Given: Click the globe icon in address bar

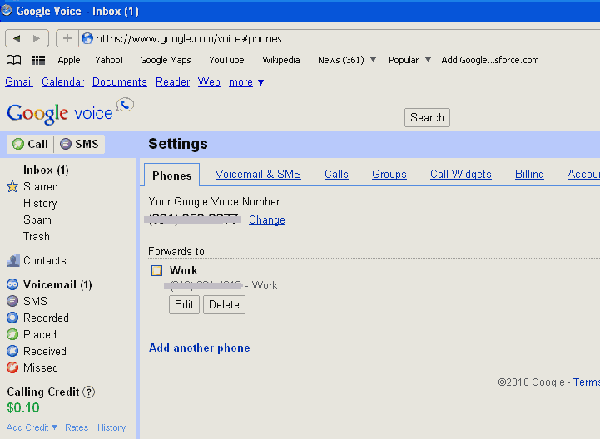Looking at the screenshot, I should pyautogui.click(x=87, y=38).
